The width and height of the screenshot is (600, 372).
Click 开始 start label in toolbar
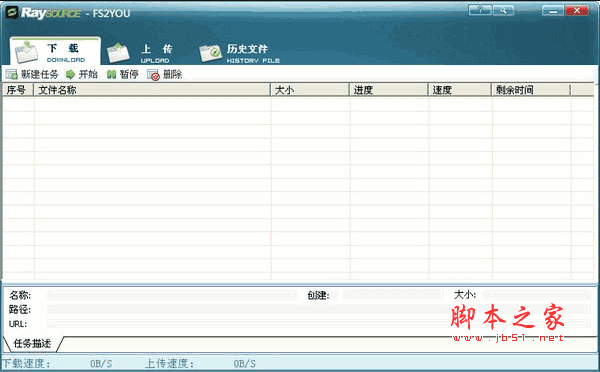88,74
